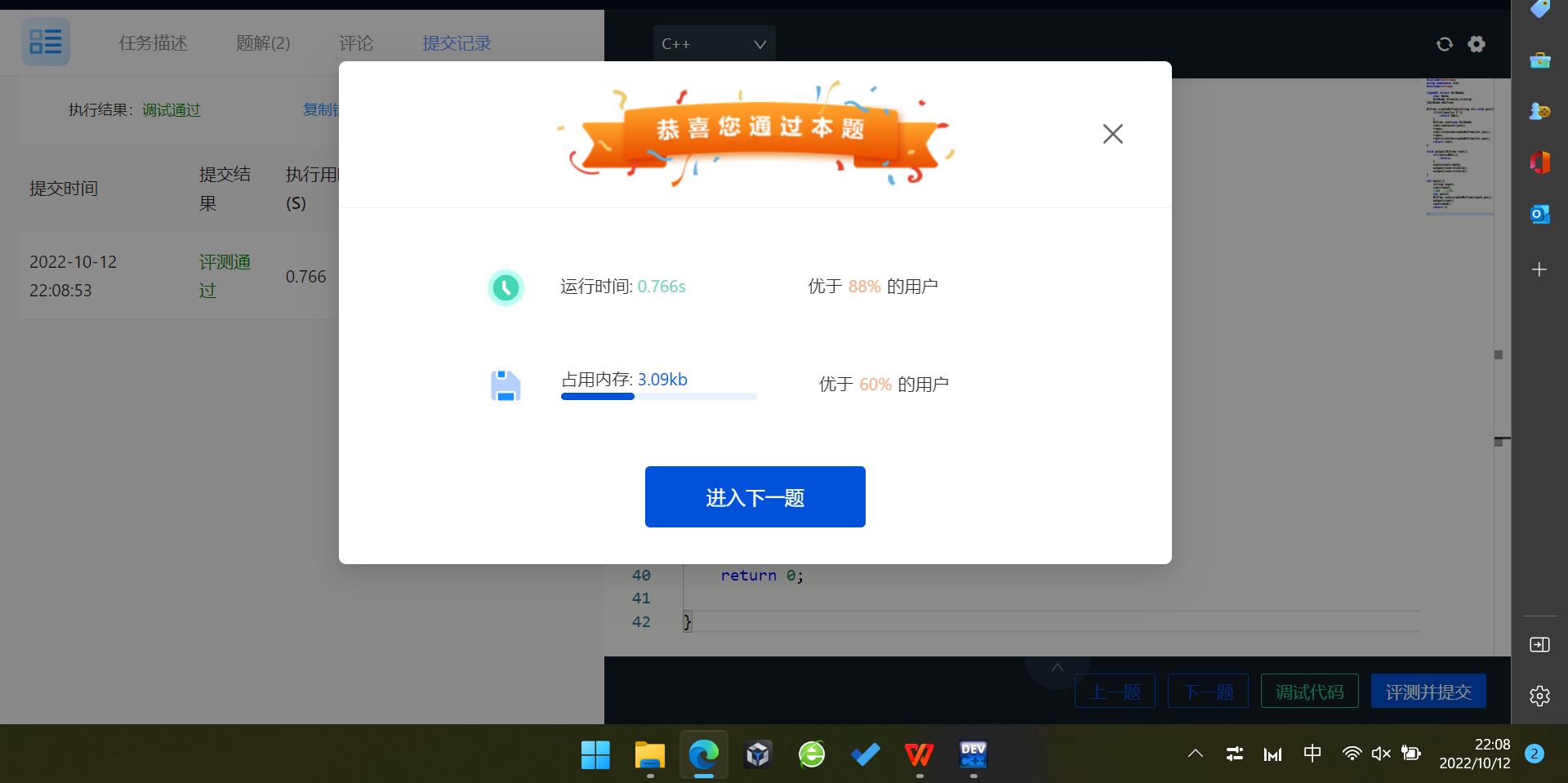
Task: Open the 评论 tab
Action: (356, 43)
